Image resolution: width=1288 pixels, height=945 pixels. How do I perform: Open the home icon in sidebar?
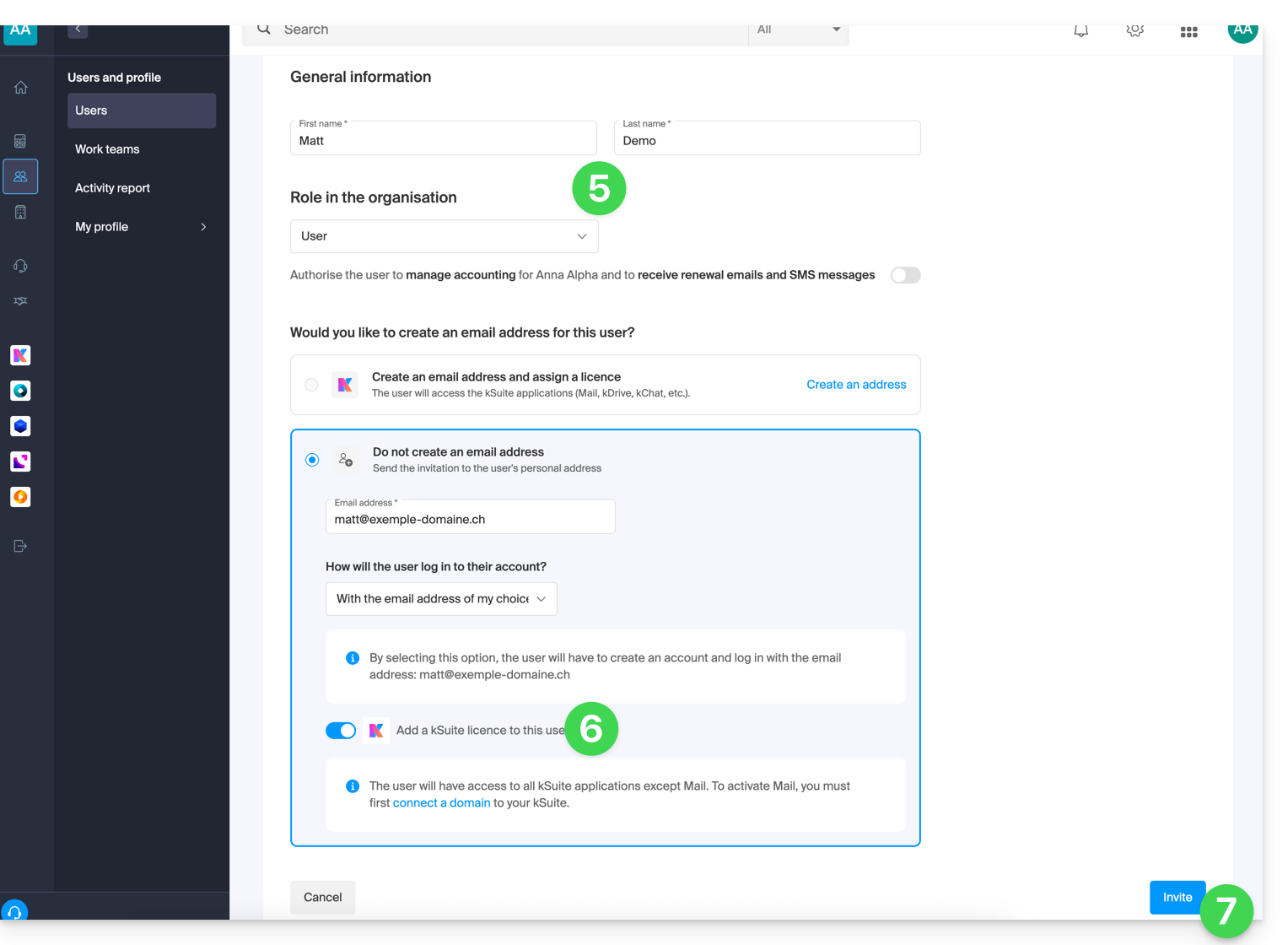tap(20, 88)
